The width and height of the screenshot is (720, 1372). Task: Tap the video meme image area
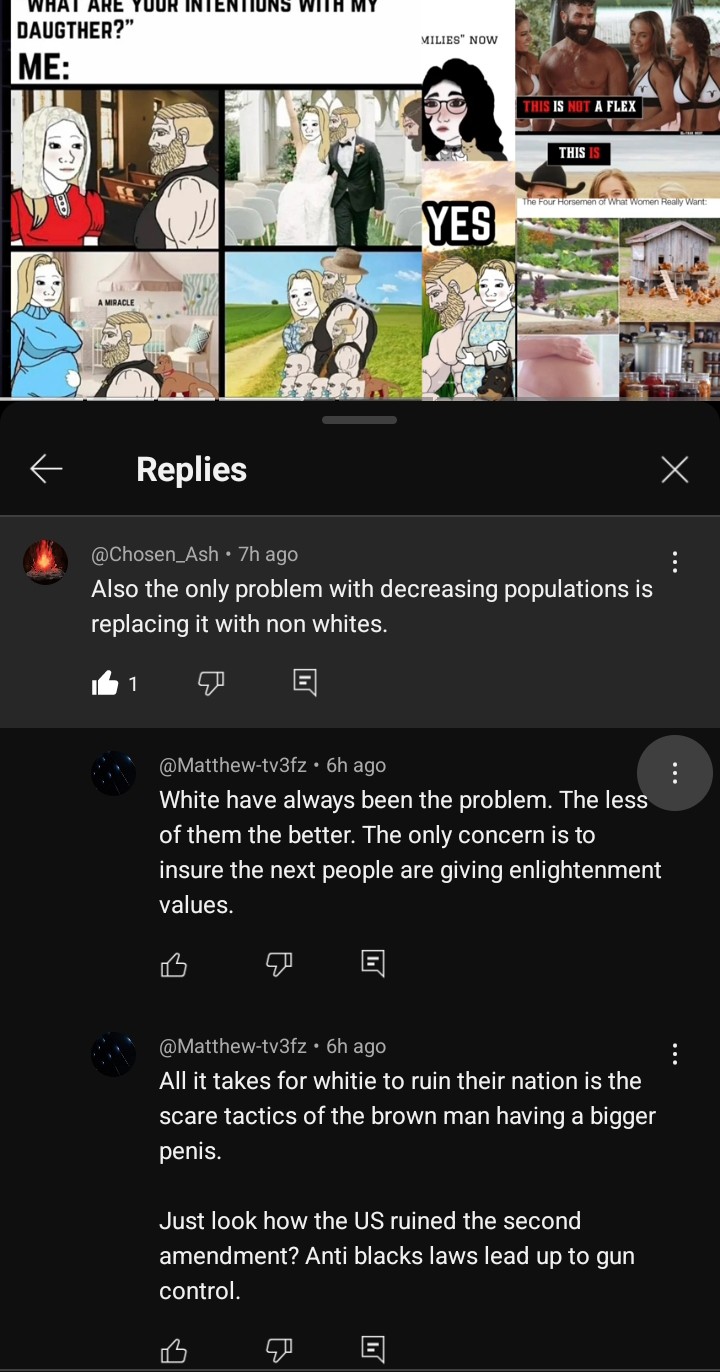point(360,199)
